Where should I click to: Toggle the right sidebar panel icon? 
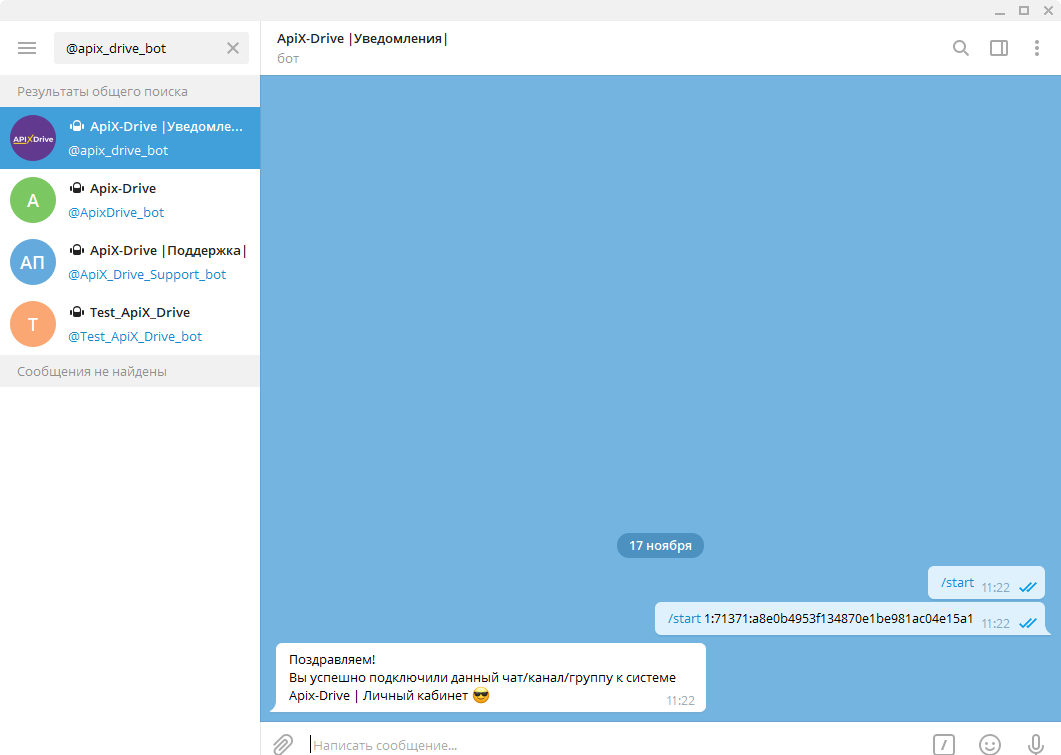[x=999, y=48]
